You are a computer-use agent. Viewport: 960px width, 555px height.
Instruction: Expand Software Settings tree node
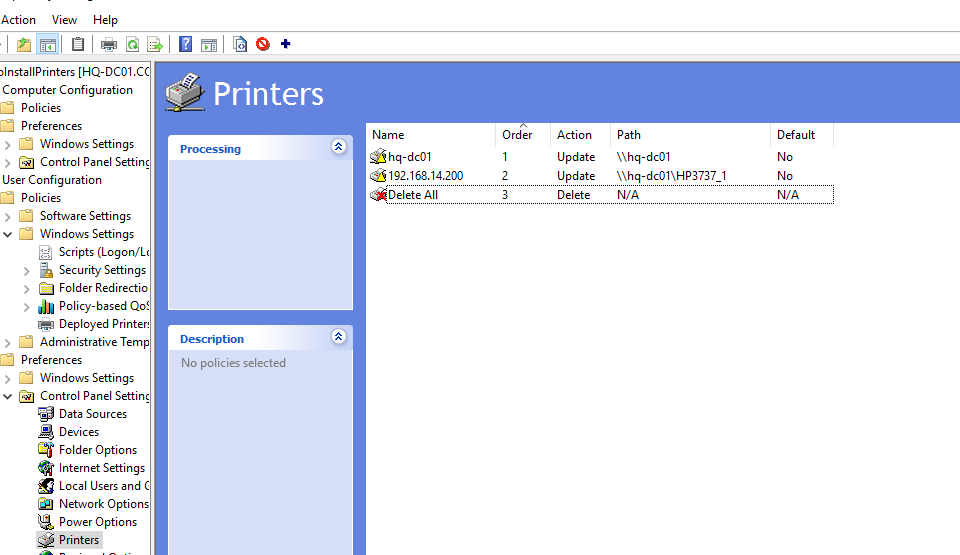pyautogui.click(x=8, y=216)
